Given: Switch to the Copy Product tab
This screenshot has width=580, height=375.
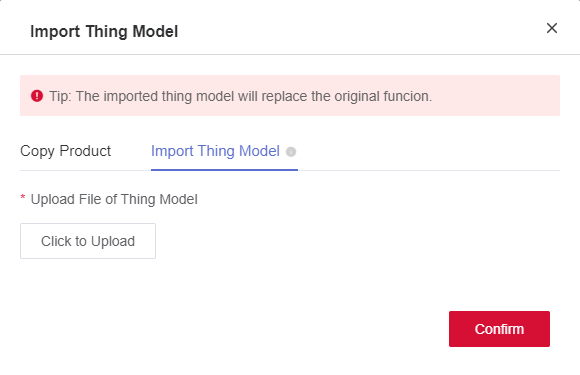Looking at the screenshot, I should point(65,151).
